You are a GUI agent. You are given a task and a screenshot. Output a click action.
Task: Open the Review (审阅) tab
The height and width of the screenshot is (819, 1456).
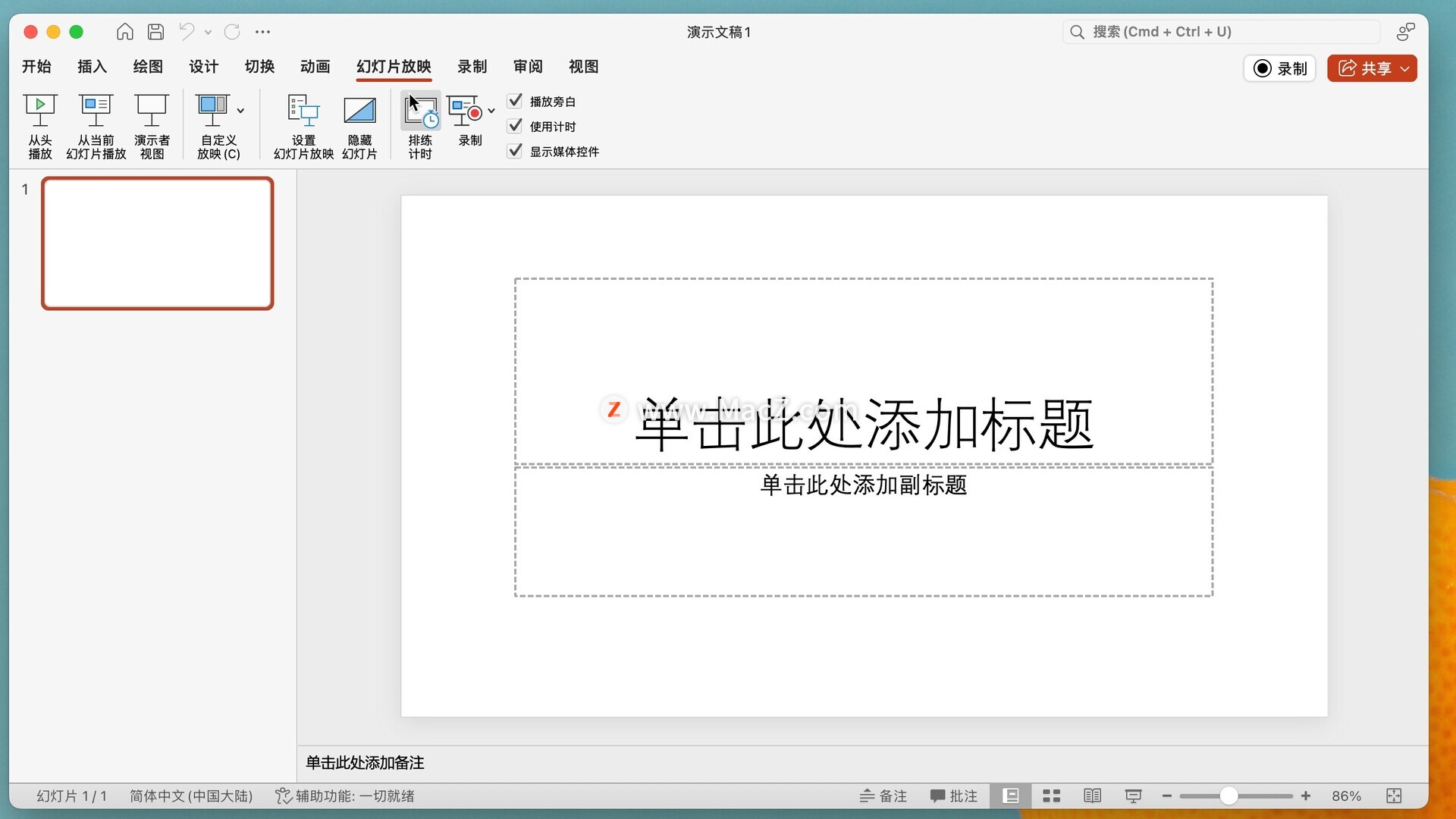click(x=528, y=67)
